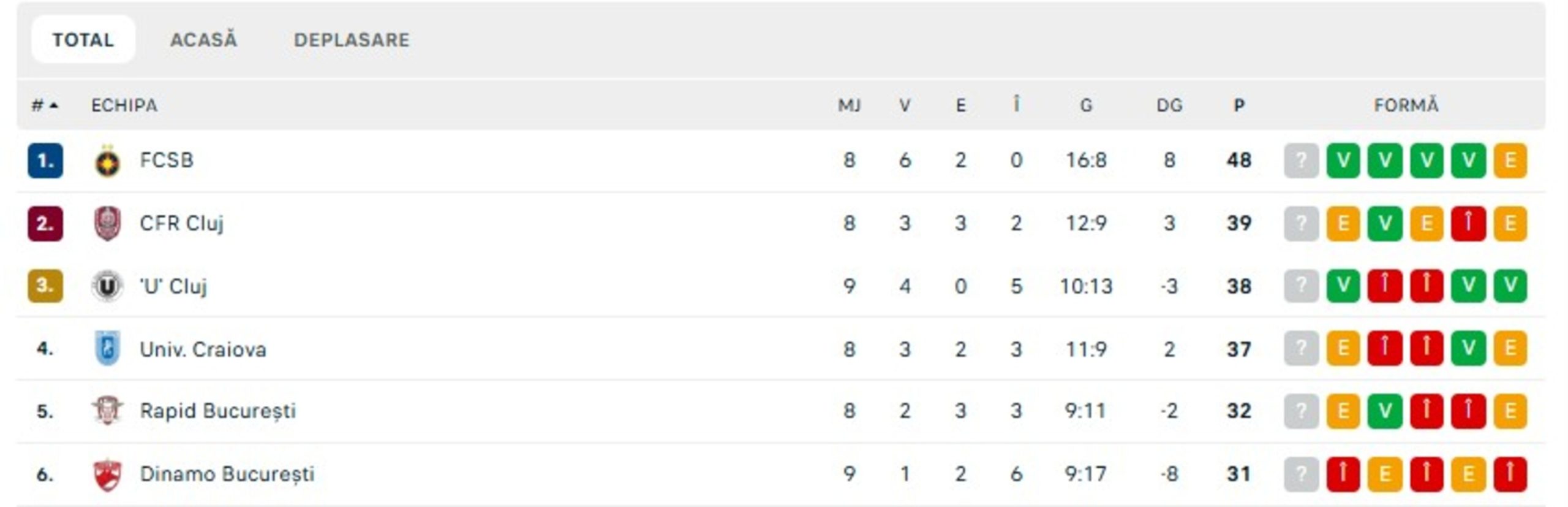The width and height of the screenshot is (1568, 507).
Task: Click FCSB's grey question mark form icon
Action: pos(1300,161)
